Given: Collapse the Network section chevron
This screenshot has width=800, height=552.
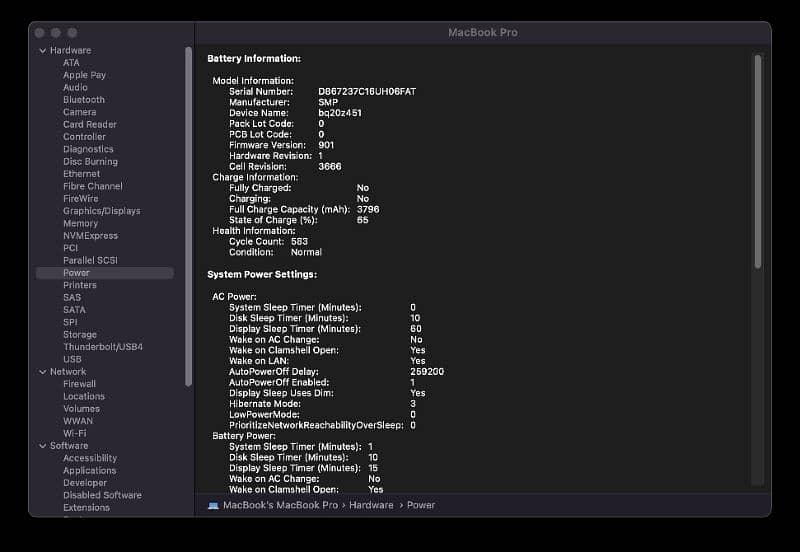Looking at the screenshot, I should pos(42,371).
